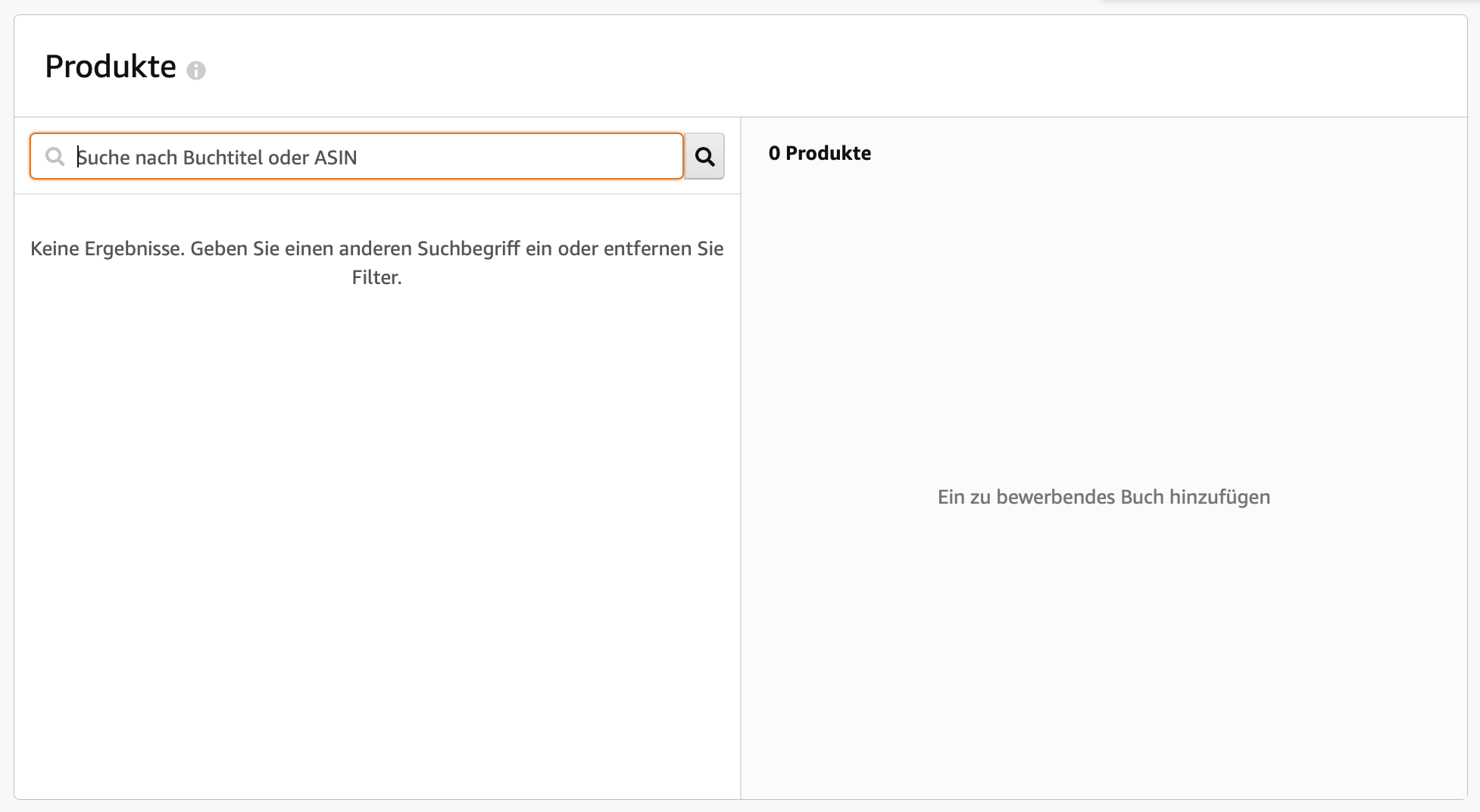Click the magnifier icon inside the search field
Image resolution: width=1480 pixels, height=812 pixels.
tap(55, 156)
